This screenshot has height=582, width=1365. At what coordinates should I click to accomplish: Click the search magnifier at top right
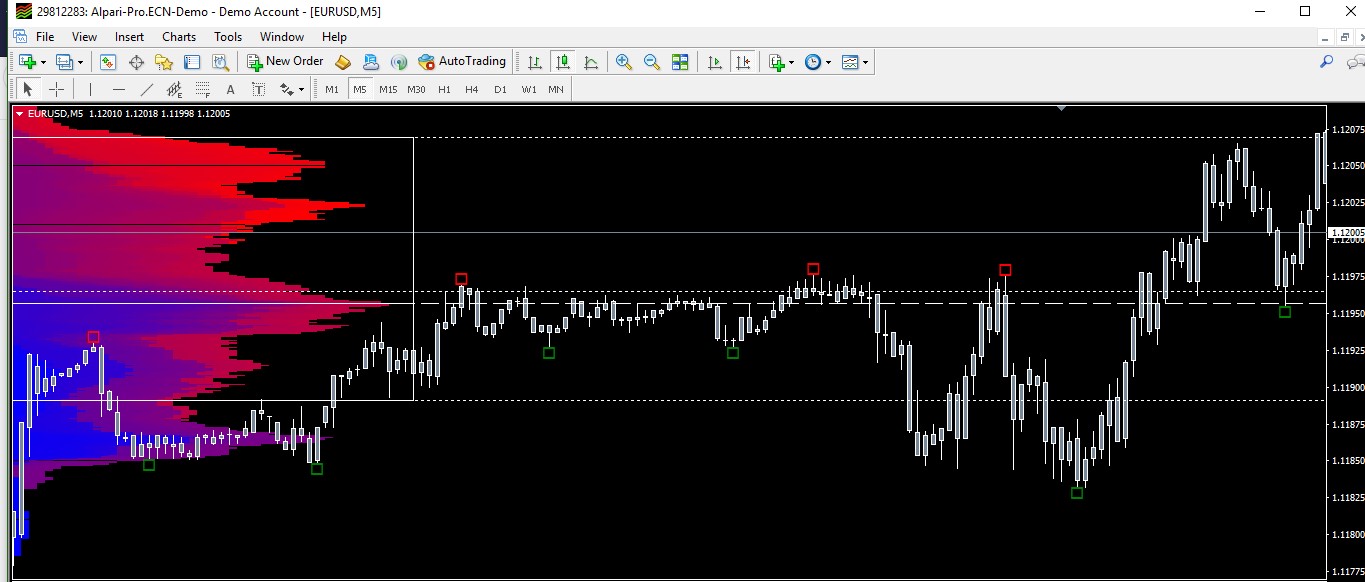coord(1327,62)
